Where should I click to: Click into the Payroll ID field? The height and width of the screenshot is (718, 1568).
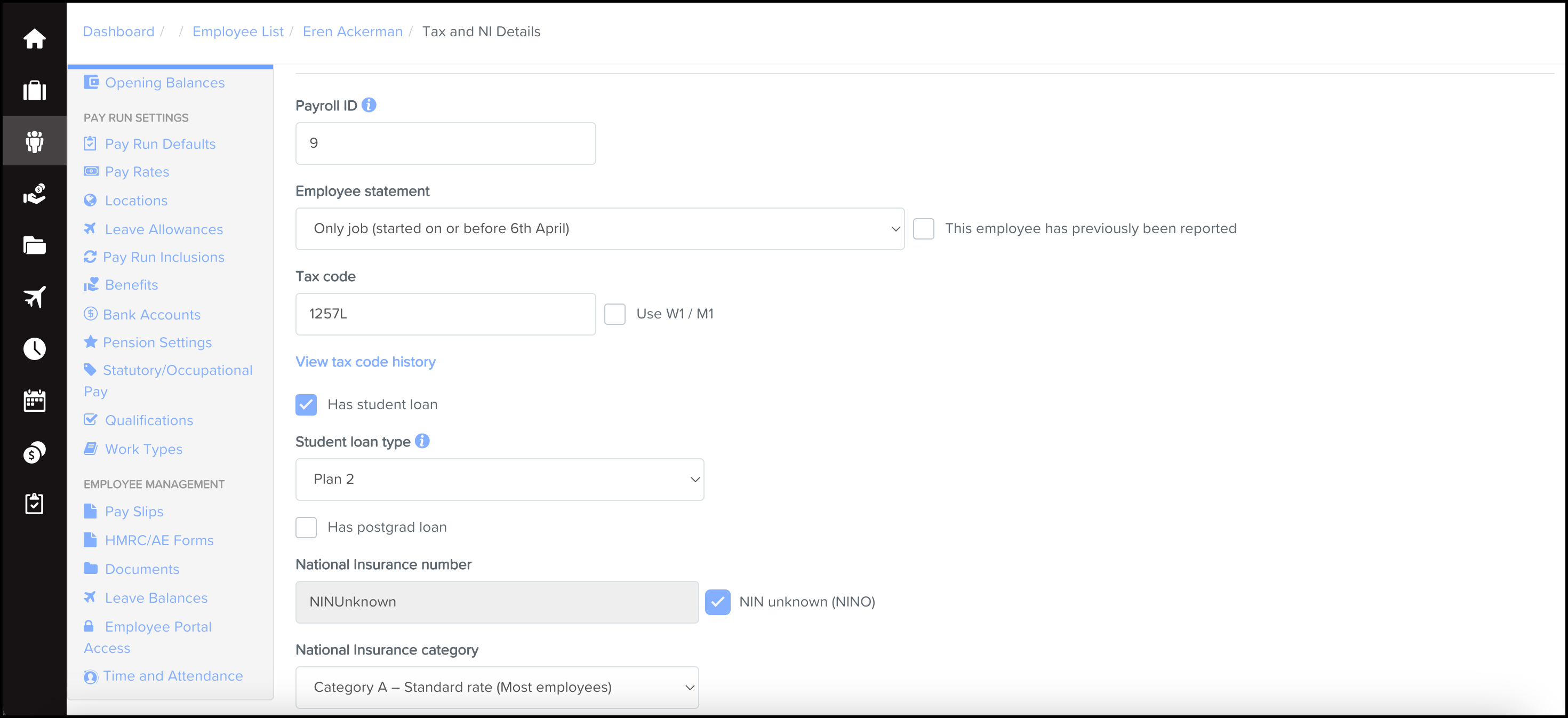click(445, 143)
